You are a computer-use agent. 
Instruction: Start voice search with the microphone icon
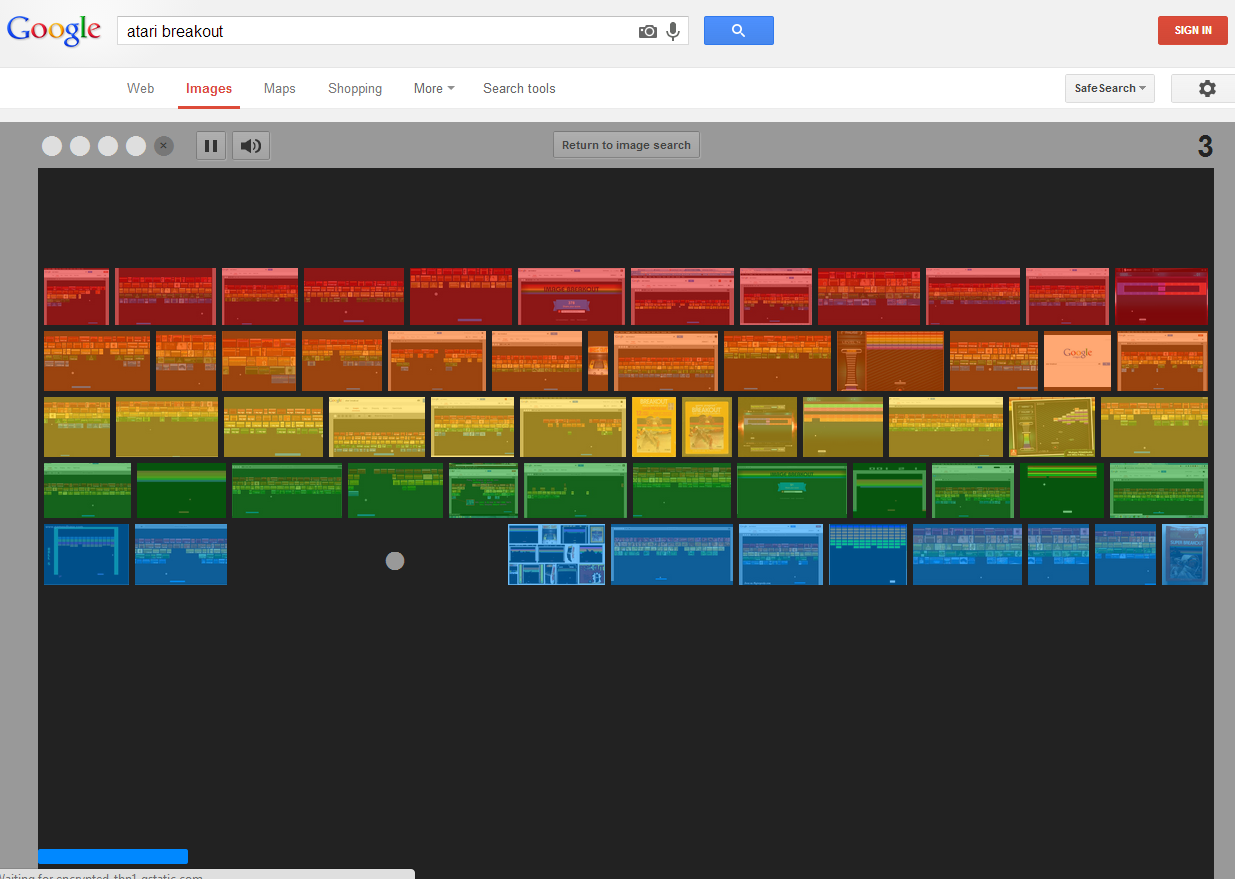click(x=673, y=31)
